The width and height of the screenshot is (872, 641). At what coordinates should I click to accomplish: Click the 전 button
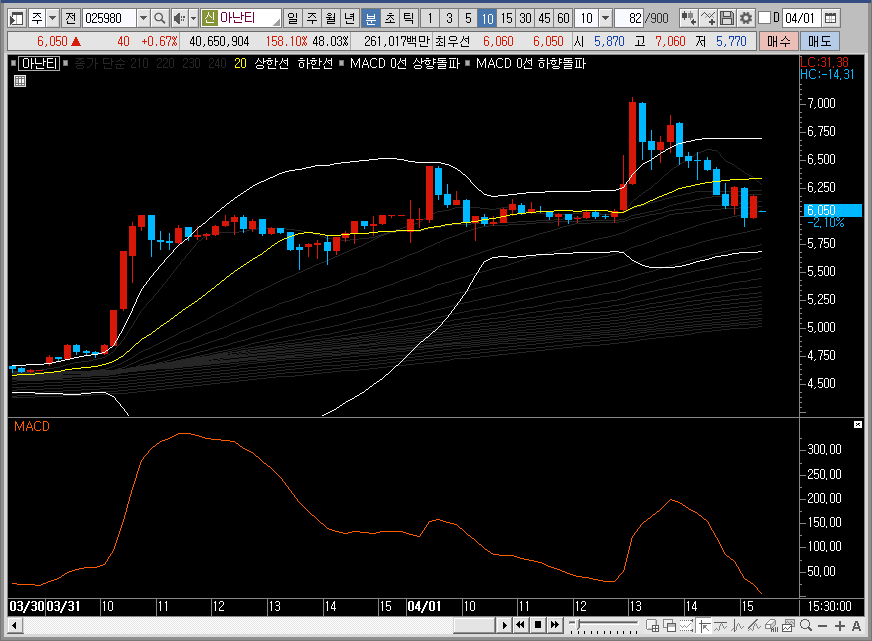pyautogui.click(x=70, y=18)
